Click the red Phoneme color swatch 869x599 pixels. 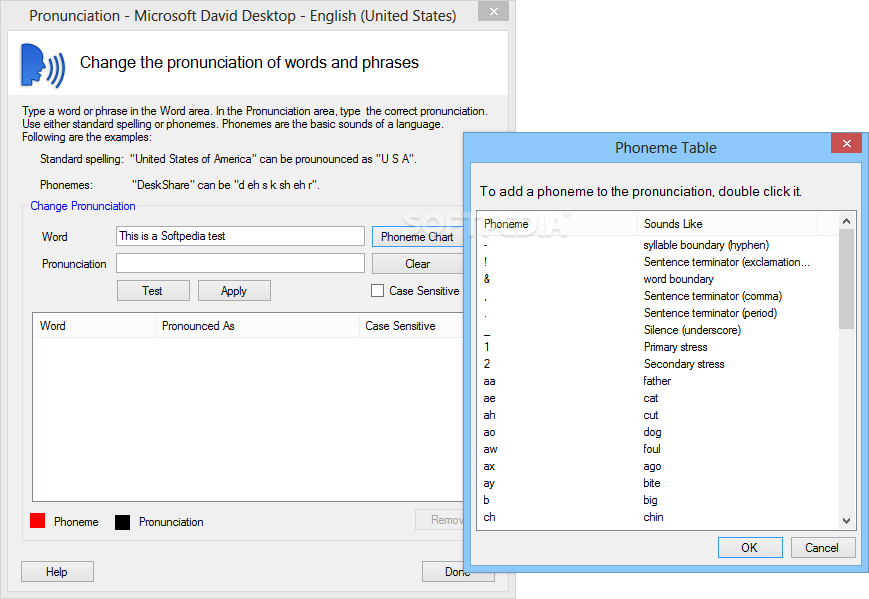pyautogui.click(x=37, y=521)
